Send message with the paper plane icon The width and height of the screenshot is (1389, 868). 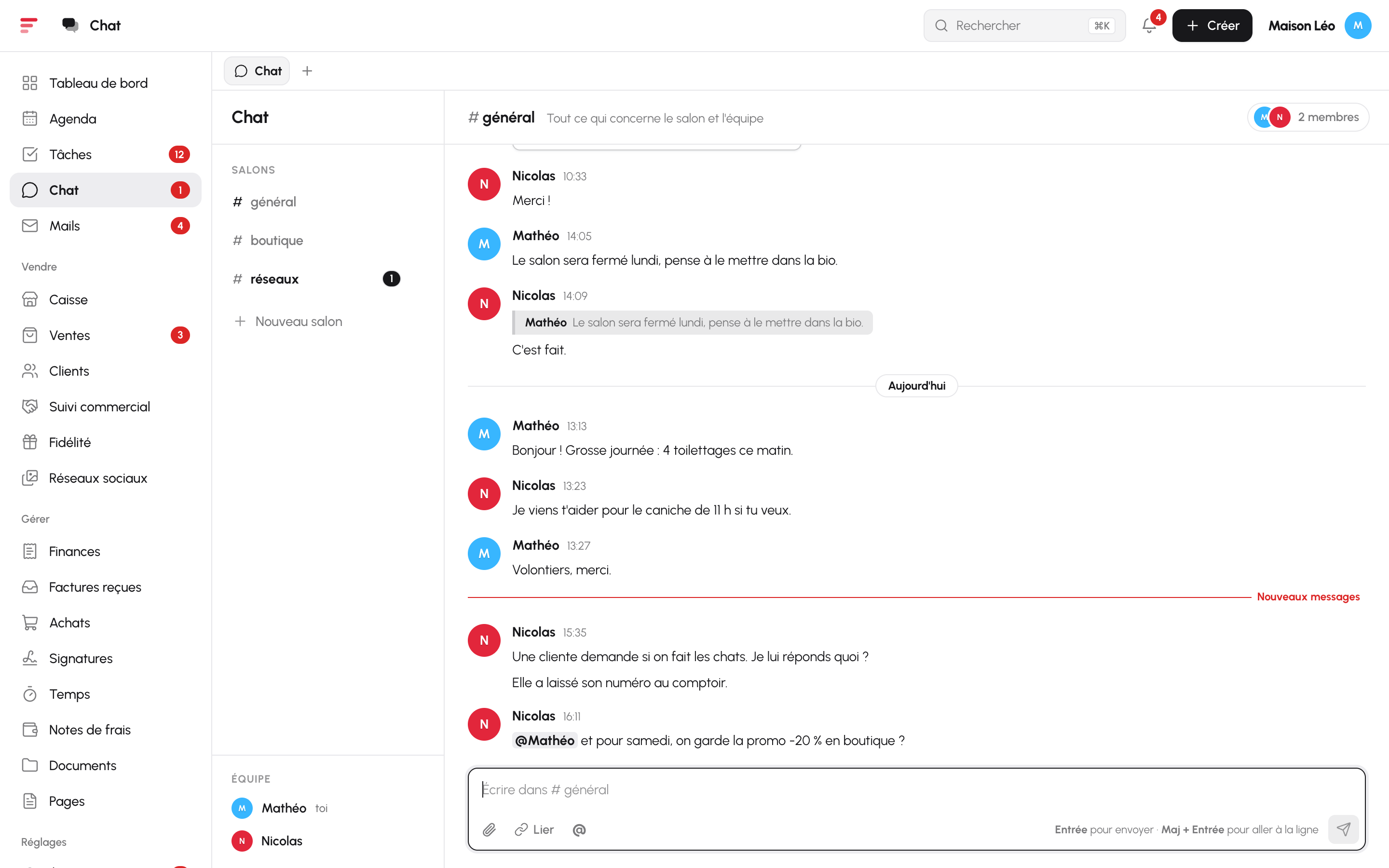click(x=1343, y=829)
